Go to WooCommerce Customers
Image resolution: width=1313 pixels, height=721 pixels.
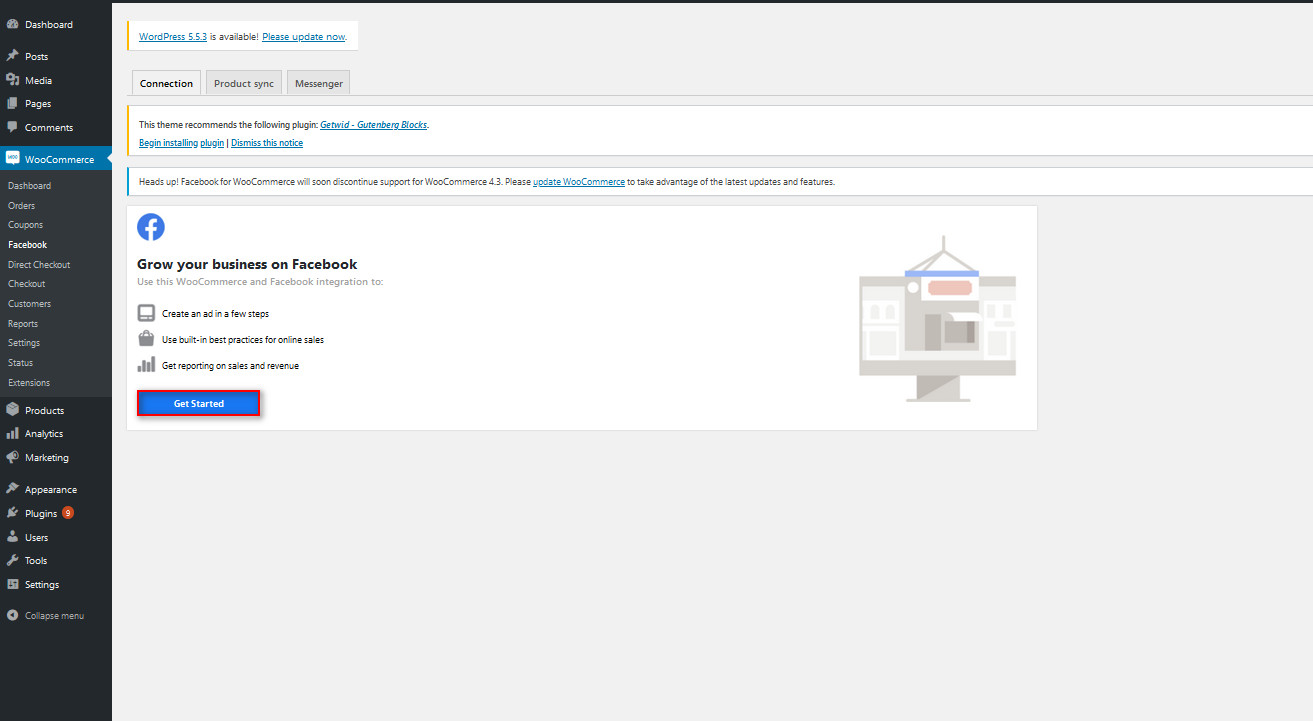(29, 303)
